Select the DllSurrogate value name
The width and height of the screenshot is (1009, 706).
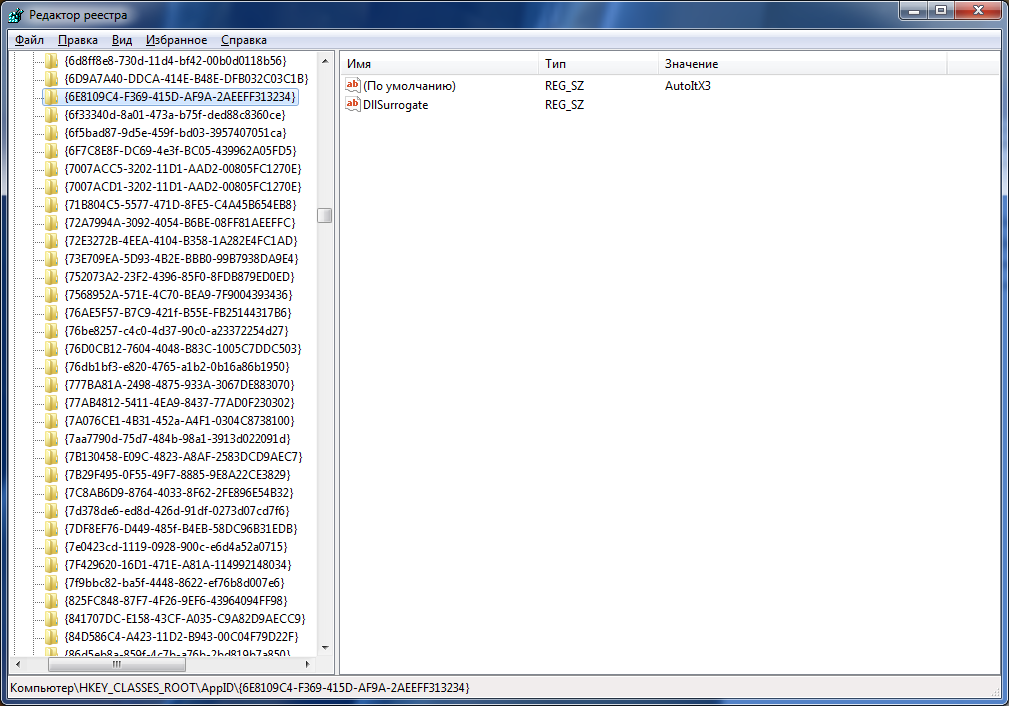click(395, 104)
